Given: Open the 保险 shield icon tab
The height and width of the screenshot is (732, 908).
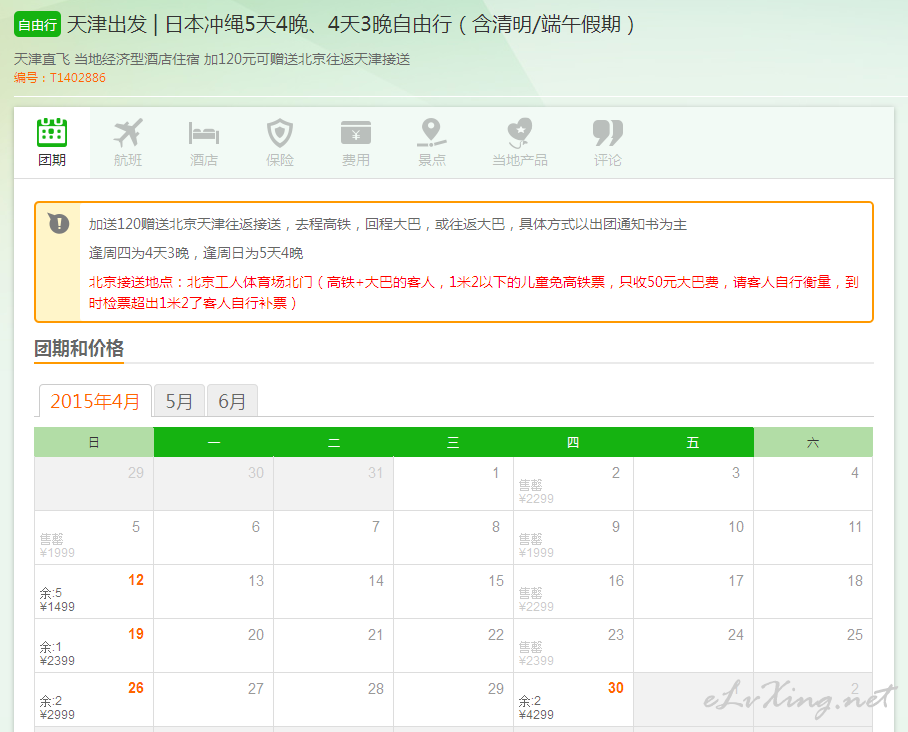Looking at the screenshot, I should coord(280,142).
